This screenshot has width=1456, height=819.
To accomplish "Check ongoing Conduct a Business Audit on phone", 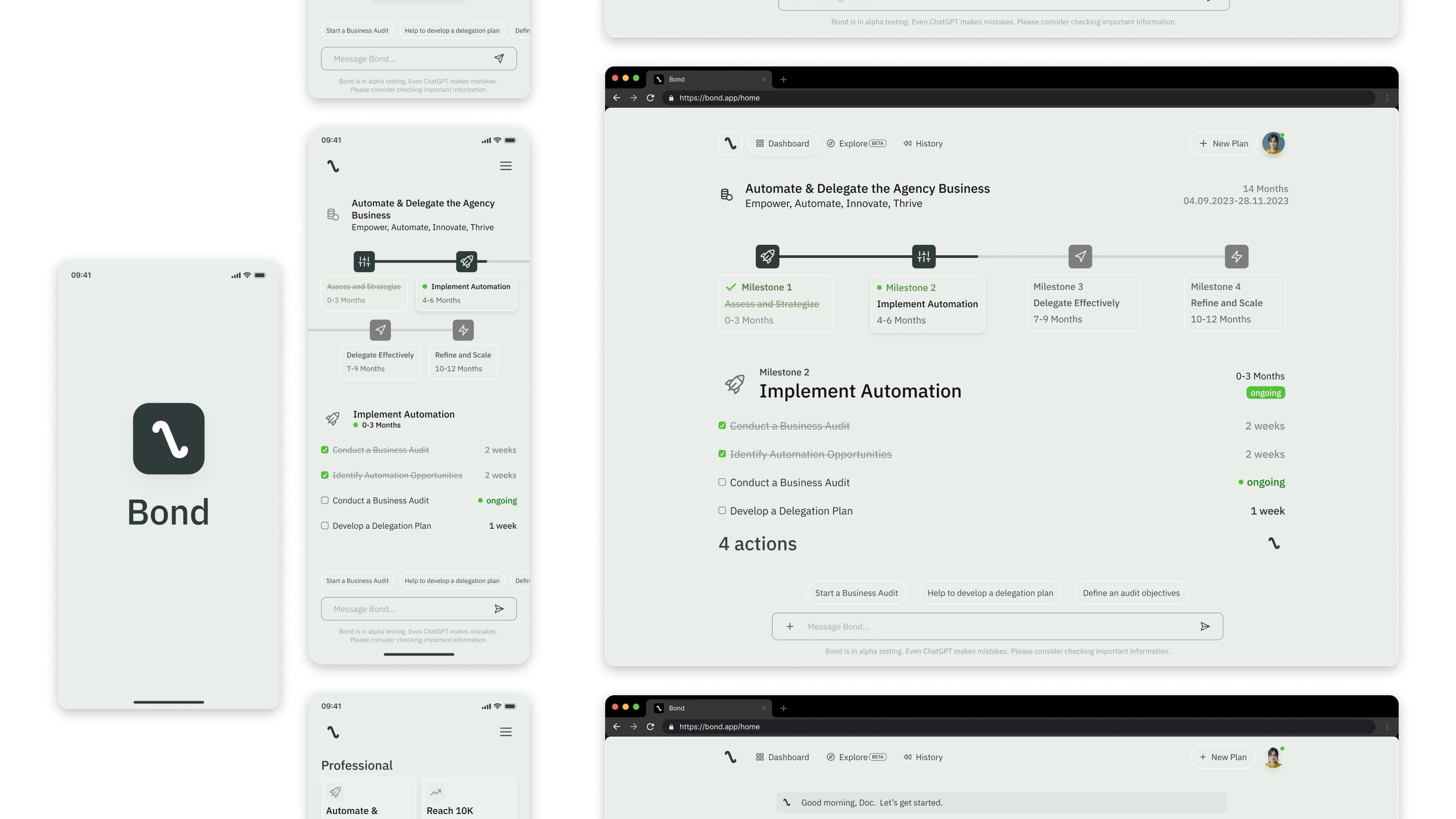I will coord(324,500).
